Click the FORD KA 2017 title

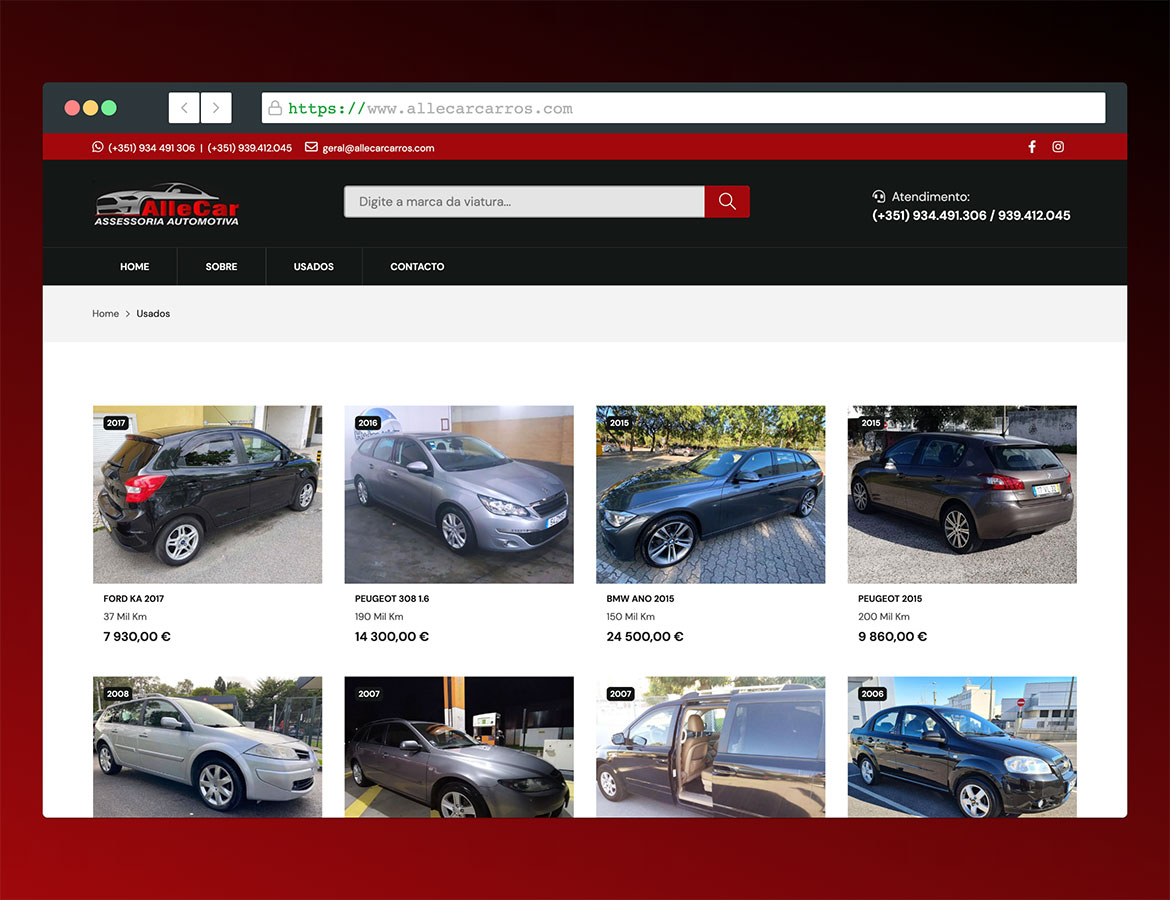click(134, 599)
